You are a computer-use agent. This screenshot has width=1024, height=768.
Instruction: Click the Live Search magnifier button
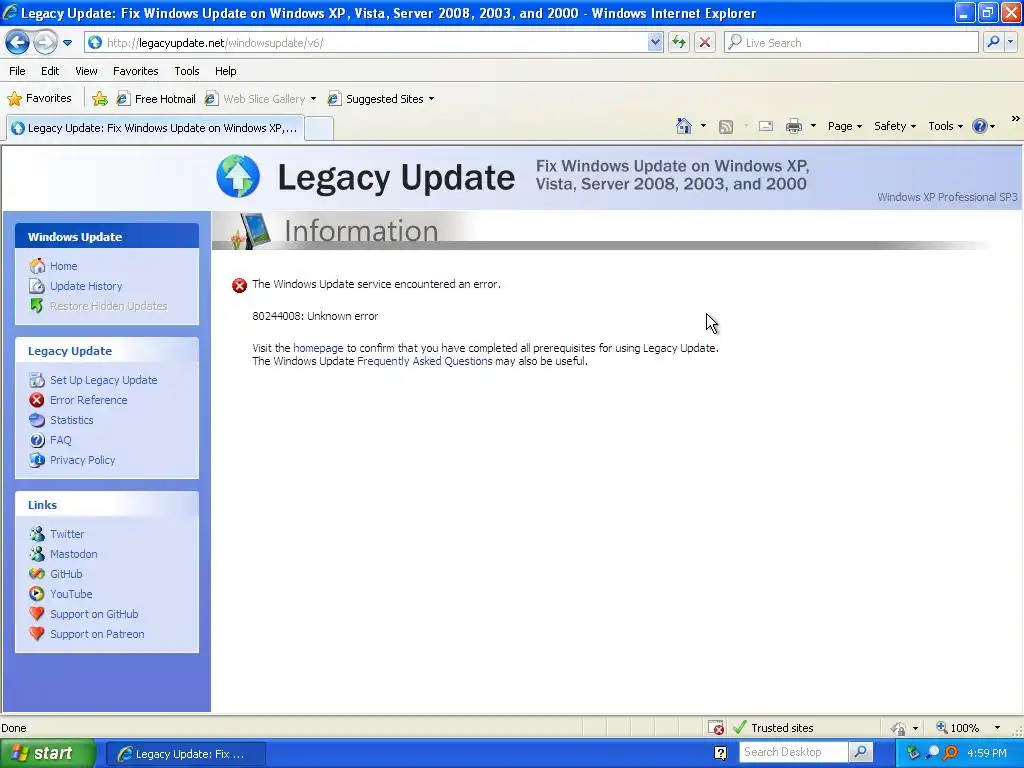click(x=993, y=43)
